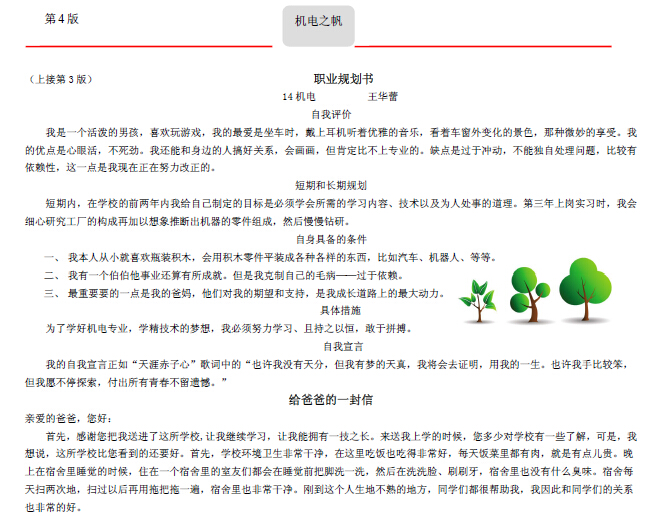
Task: Click the 第4版 page label
Action: 62,19
